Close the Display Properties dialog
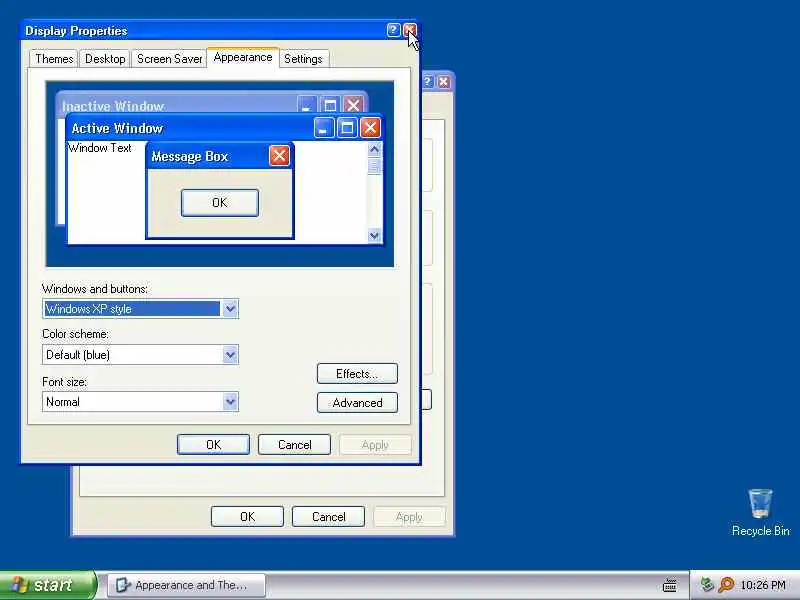The image size is (800, 600). click(410, 30)
